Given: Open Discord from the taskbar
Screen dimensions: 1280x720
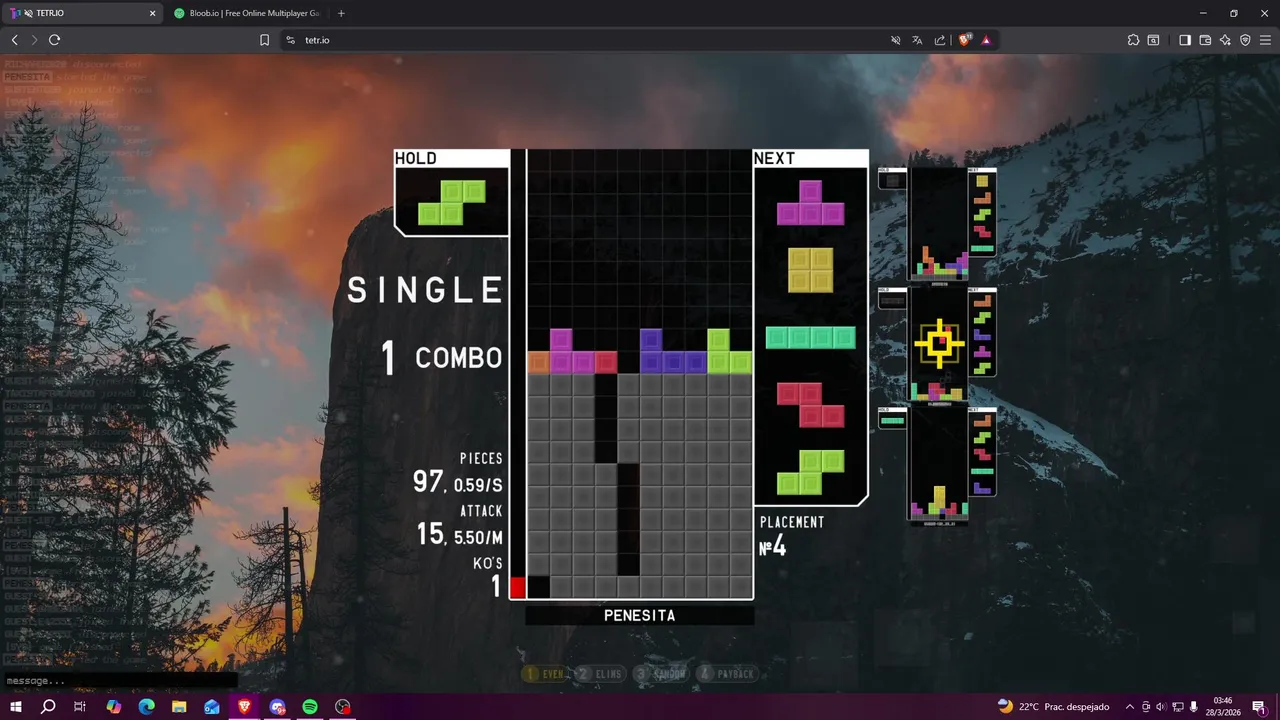Looking at the screenshot, I should click(277, 707).
